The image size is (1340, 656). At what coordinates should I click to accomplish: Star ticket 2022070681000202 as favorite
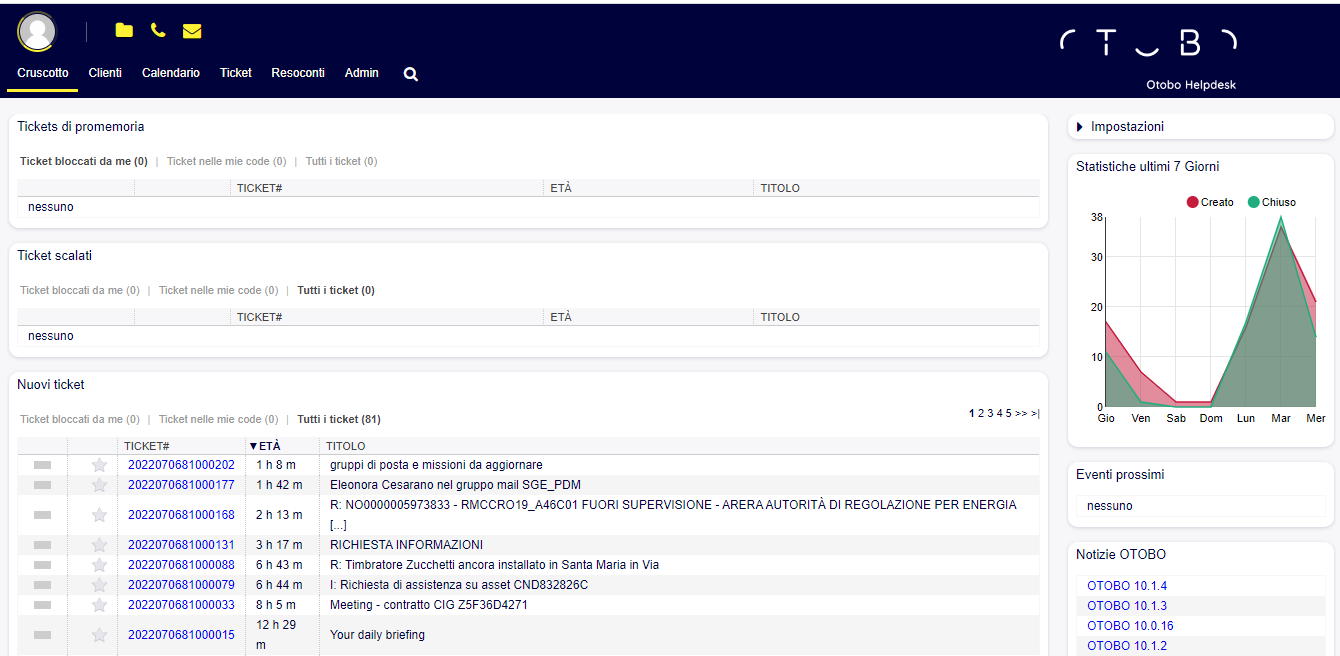[x=99, y=465]
